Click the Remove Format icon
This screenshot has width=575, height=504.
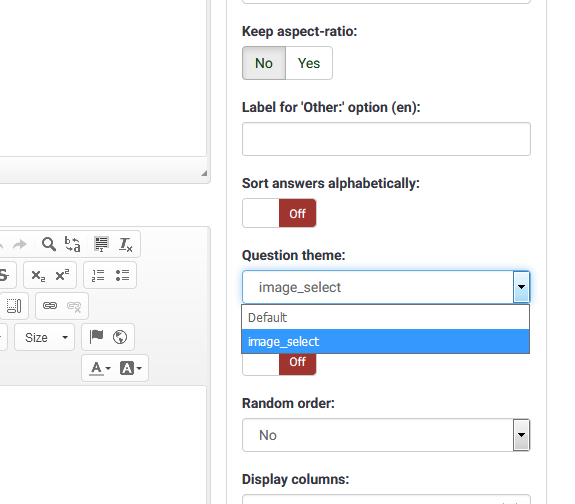click(x=125, y=244)
